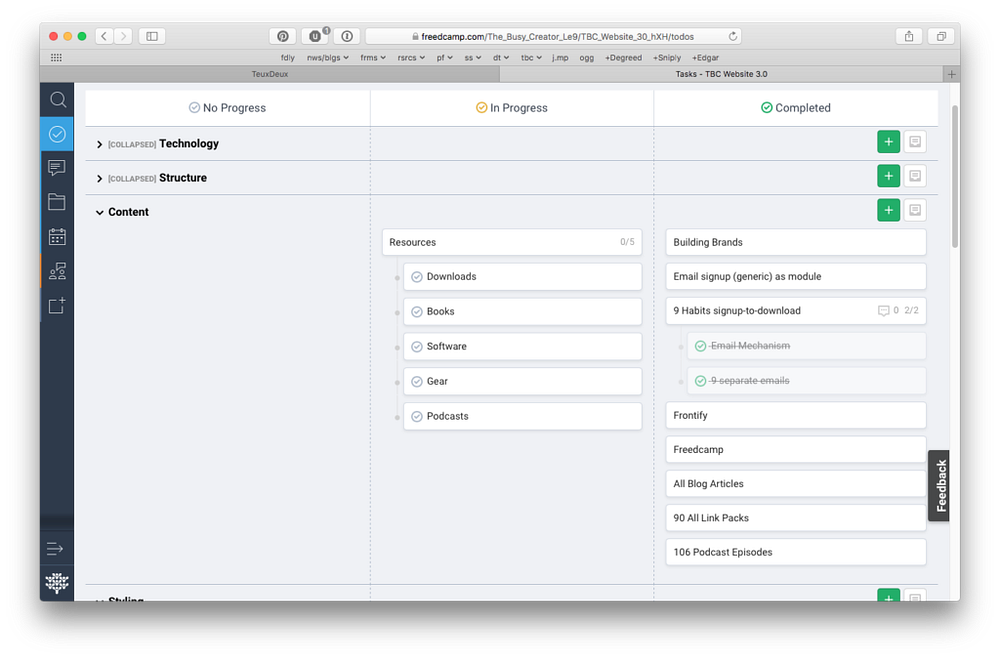Open the +Sniply bookmark
The image size is (1000, 658).
click(666, 57)
